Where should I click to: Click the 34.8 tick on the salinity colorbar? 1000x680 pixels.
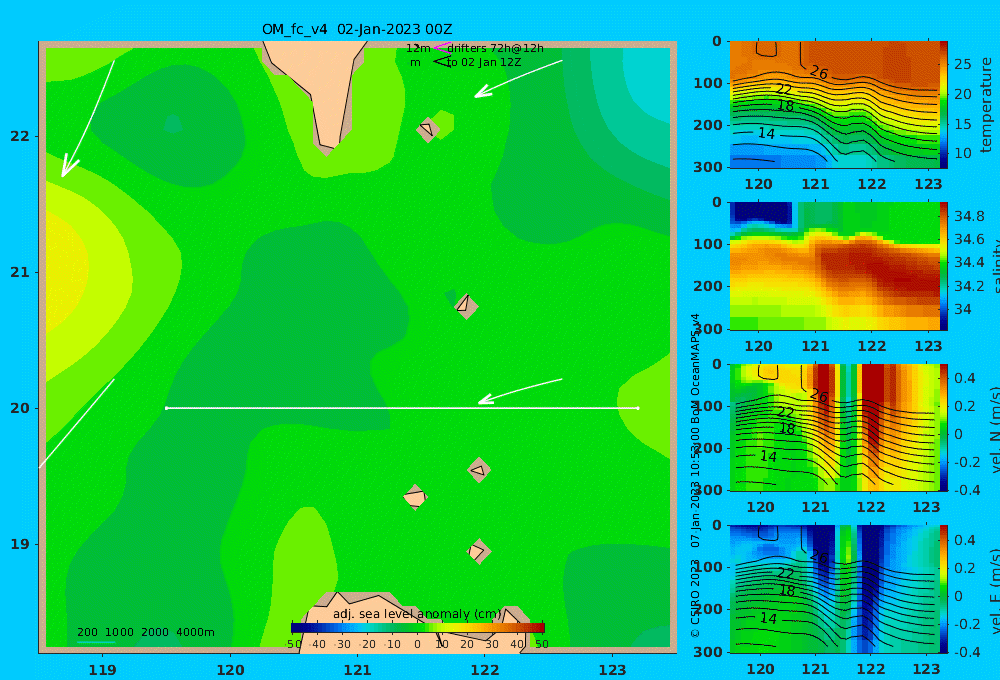point(969,216)
